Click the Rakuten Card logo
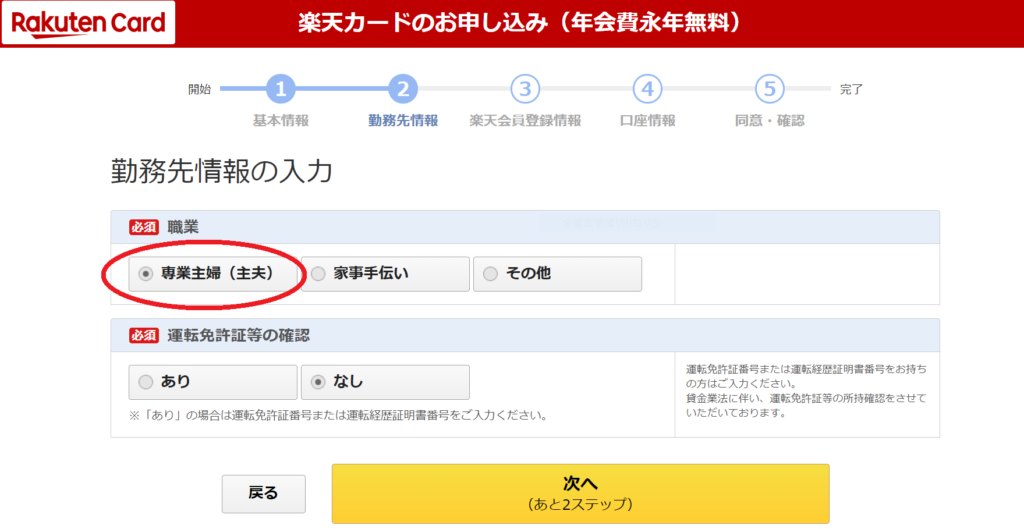The image size is (1024, 529). (x=88, y=23)
